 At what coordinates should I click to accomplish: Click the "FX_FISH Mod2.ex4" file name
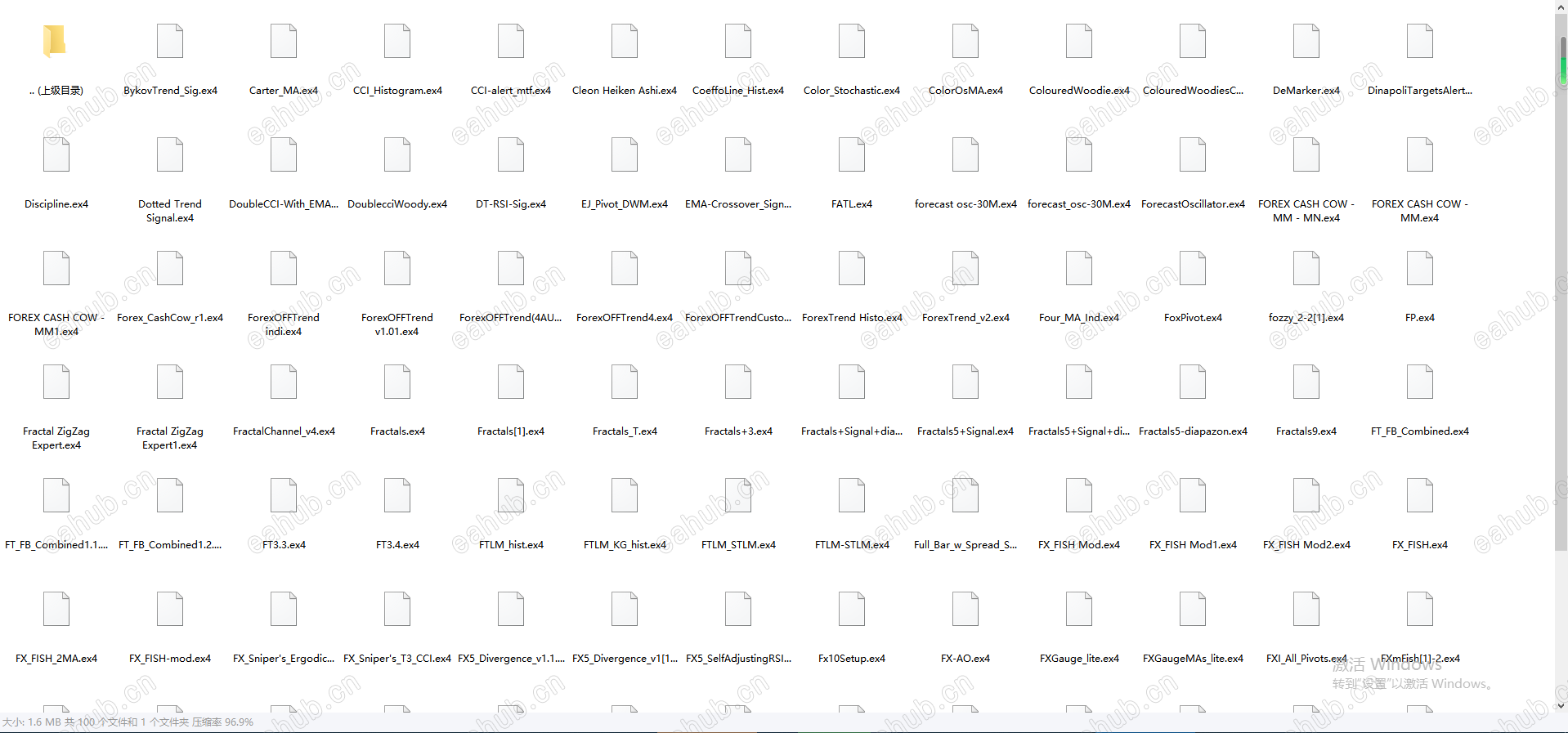1306,545
